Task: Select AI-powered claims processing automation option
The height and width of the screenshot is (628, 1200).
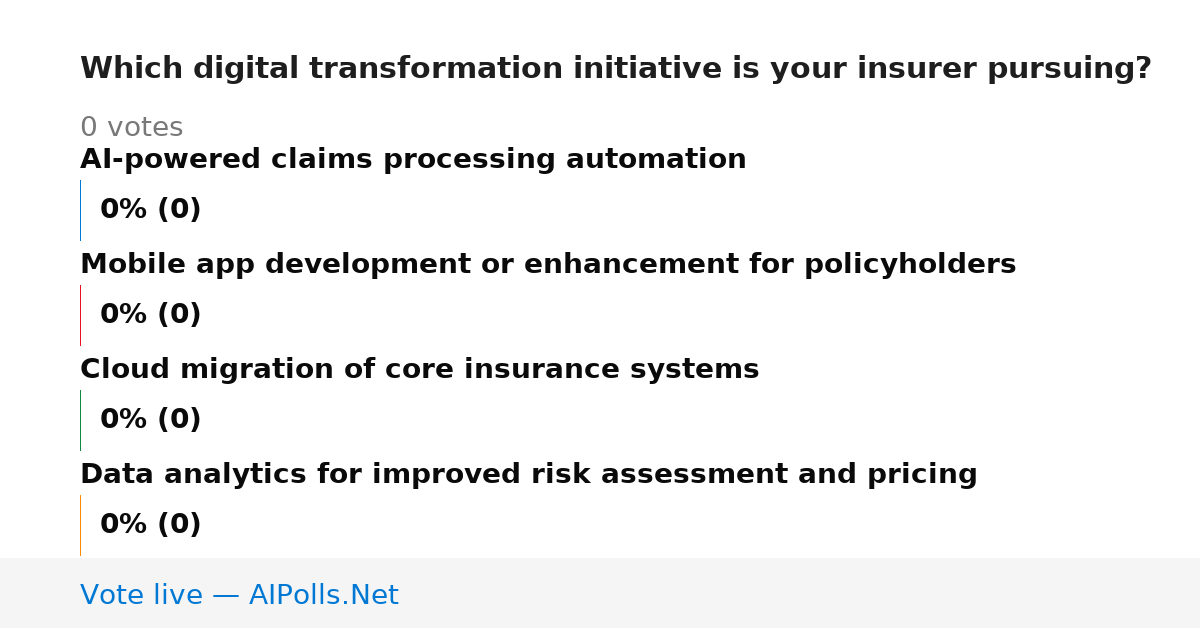Action: [413, 160]
